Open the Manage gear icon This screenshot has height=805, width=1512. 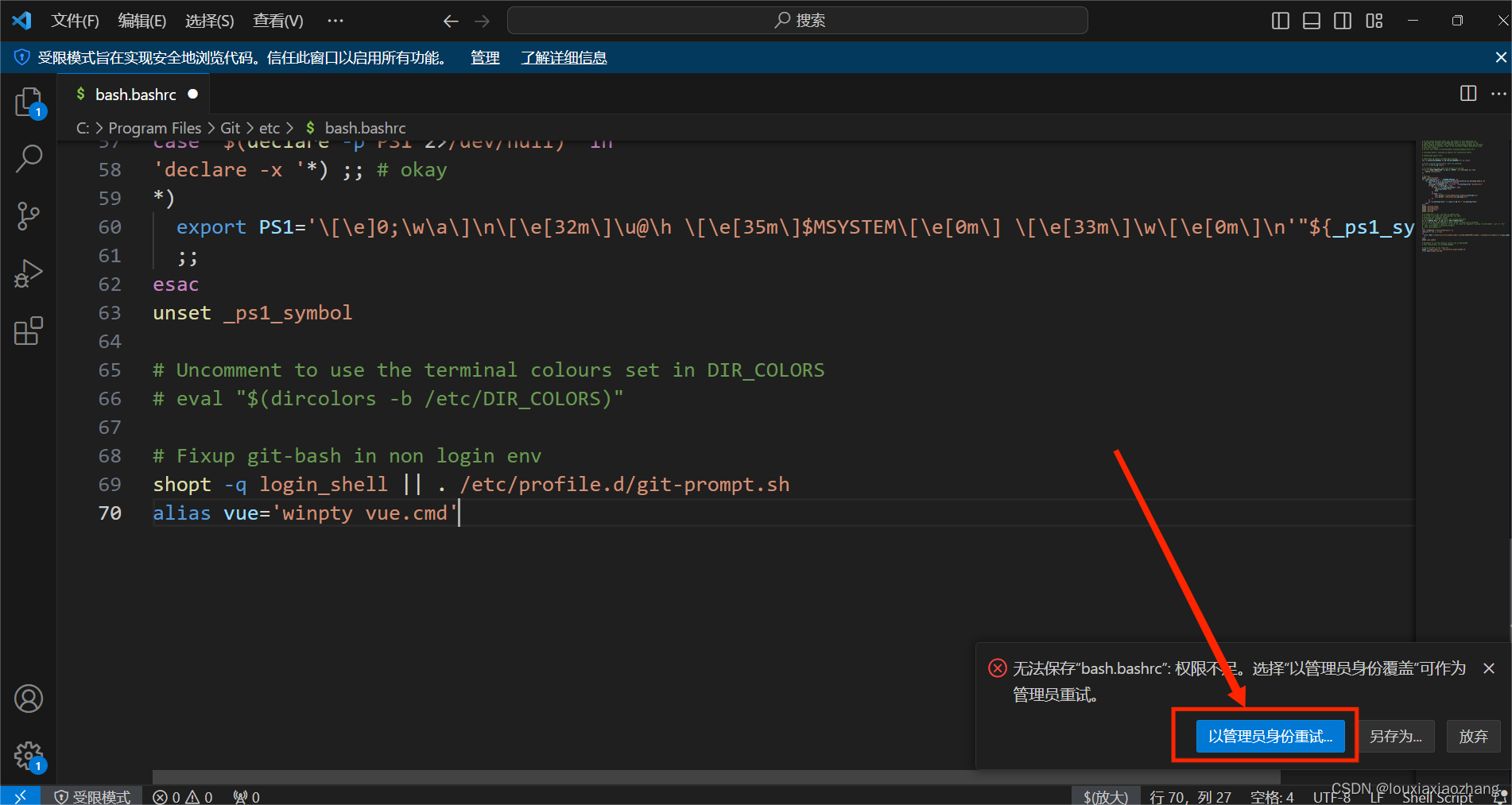tap(29, 756)
